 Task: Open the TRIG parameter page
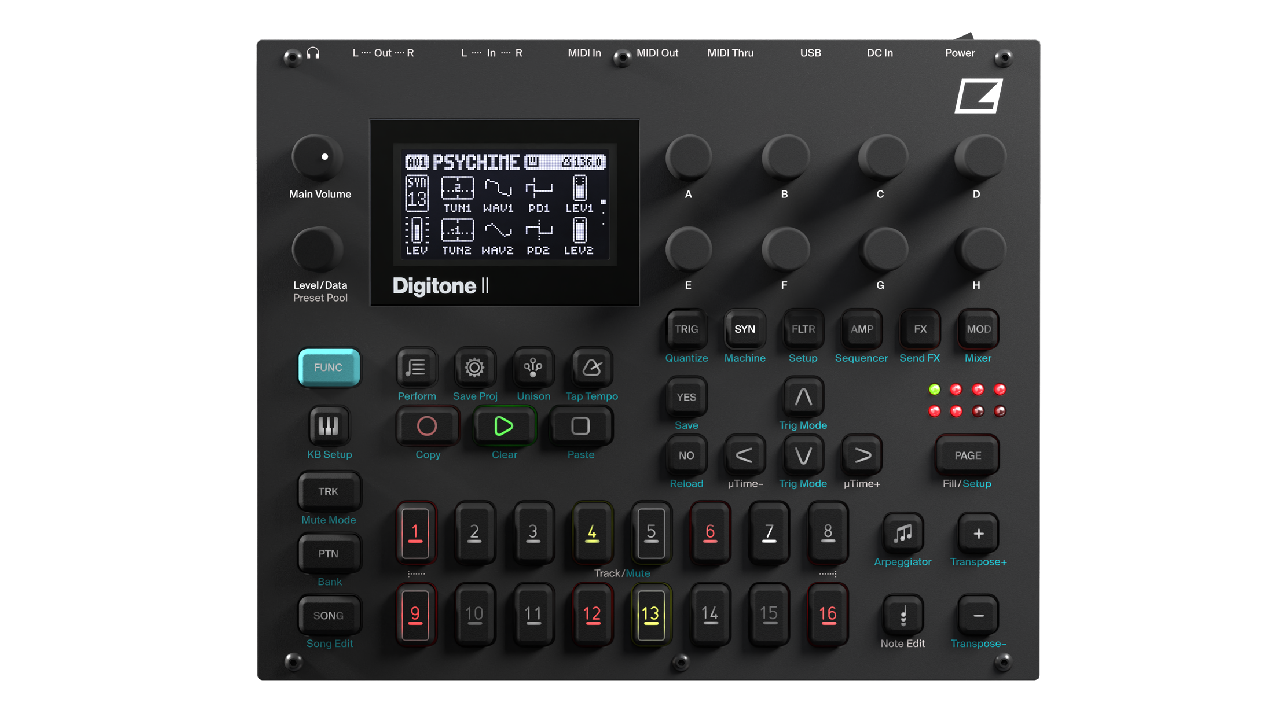(686, 329)
